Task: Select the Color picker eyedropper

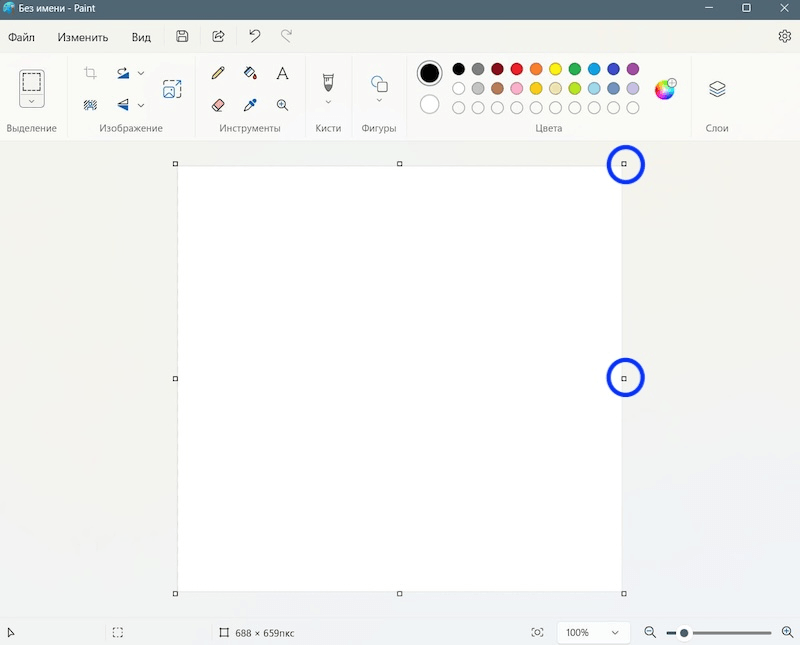Action: (250, 104)
